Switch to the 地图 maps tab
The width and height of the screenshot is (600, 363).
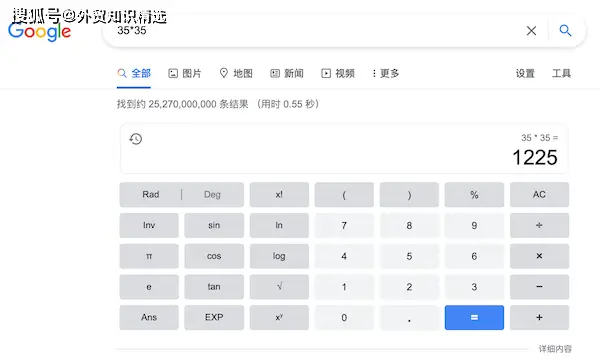tap(236, 73)
